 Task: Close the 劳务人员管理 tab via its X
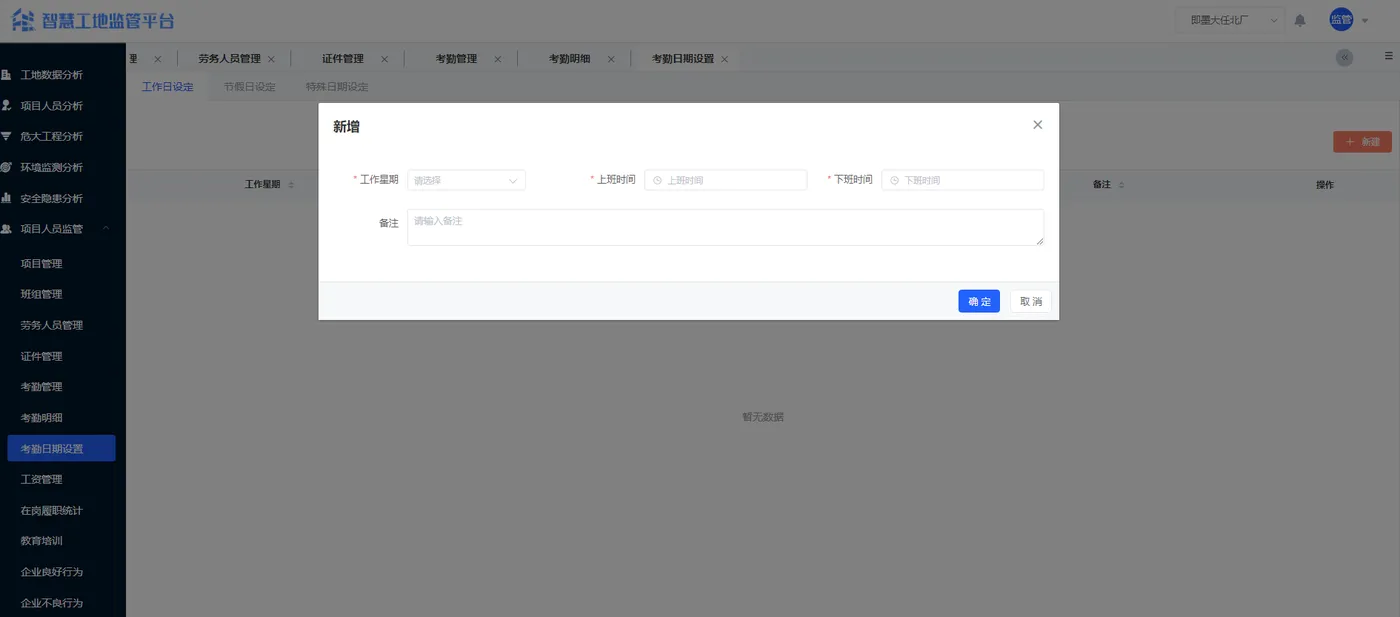coord(271,59)
